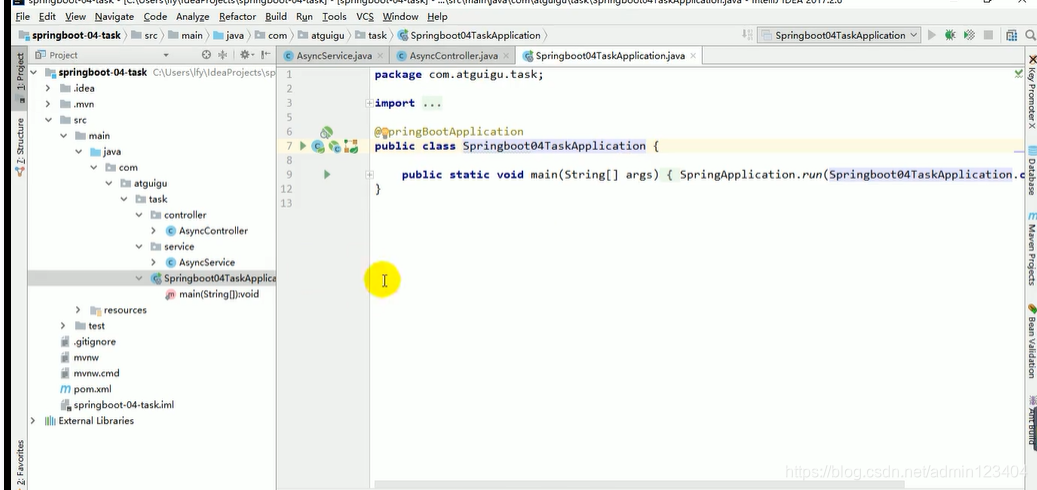
Task: Click the bean dependencies gutter icon on line 7
Action: pos(351,147)
